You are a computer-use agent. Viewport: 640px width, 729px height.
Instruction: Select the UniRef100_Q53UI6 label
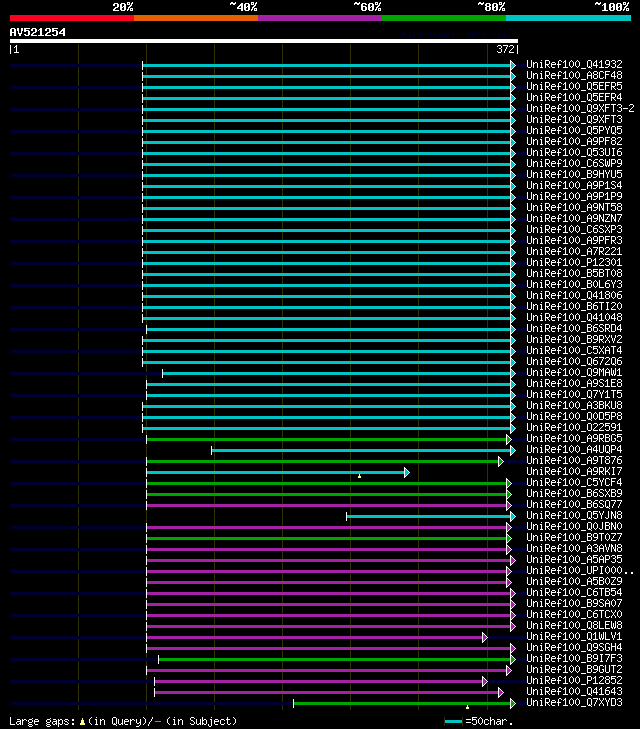[574, 152]
